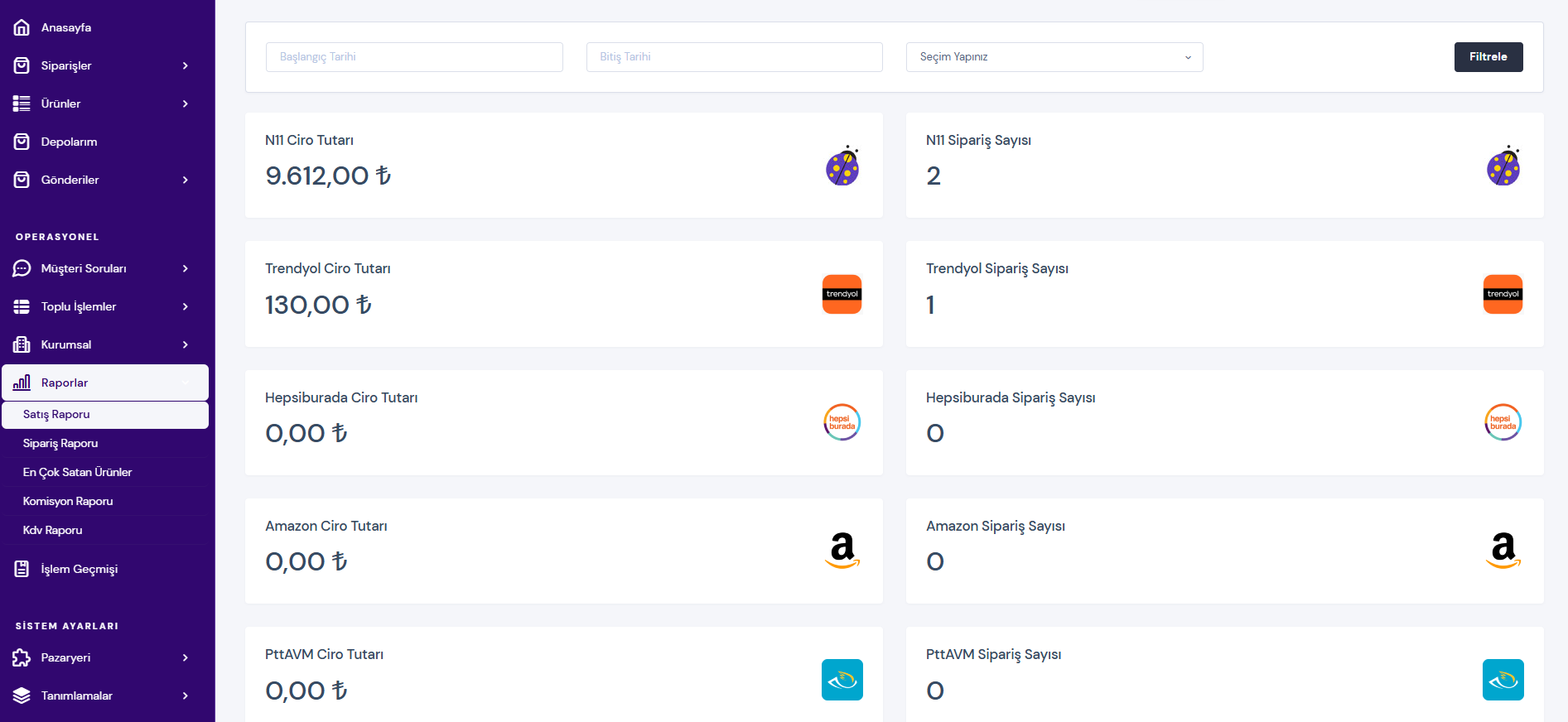The image size is (1568, 722).
Task: Open the Seçim Yapınız dropdown
Action: coord(1054,57)
